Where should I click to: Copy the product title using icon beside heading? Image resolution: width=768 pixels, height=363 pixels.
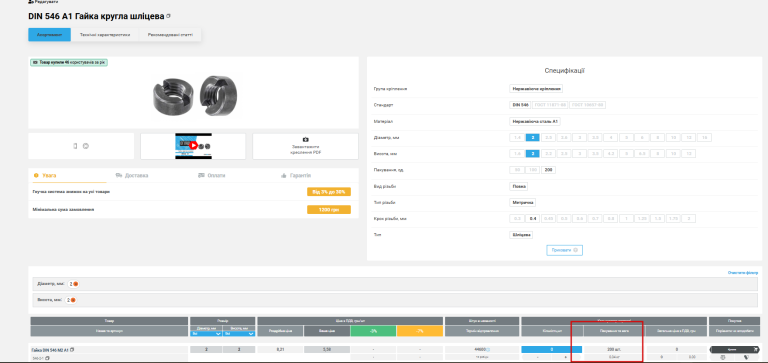coord(169,16)
